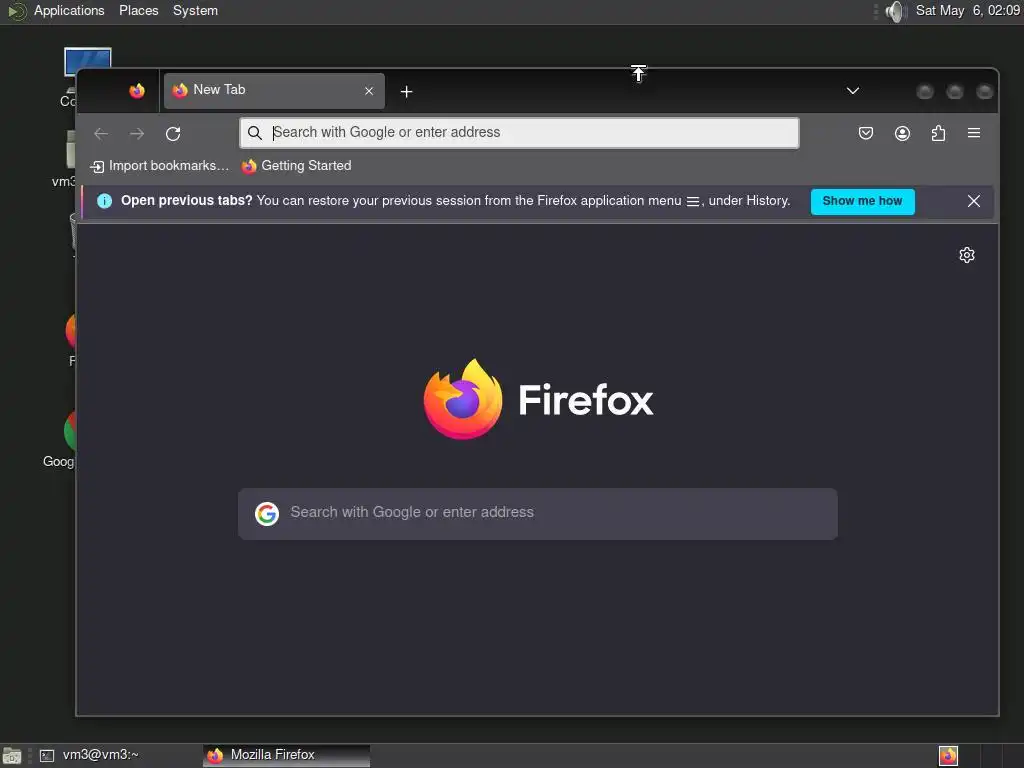The height and width of the screenshot is (768, 1024).
Task: Click the Firefox workspace switcher icon bottom right
Action: pyautogui.click(x=948, y=756)
